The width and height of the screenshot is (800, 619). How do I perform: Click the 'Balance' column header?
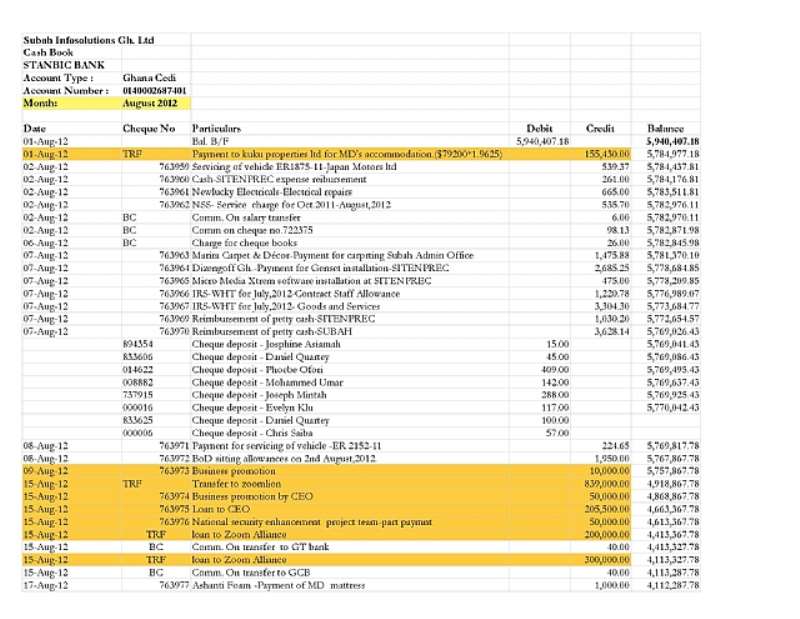coord(665,129)
